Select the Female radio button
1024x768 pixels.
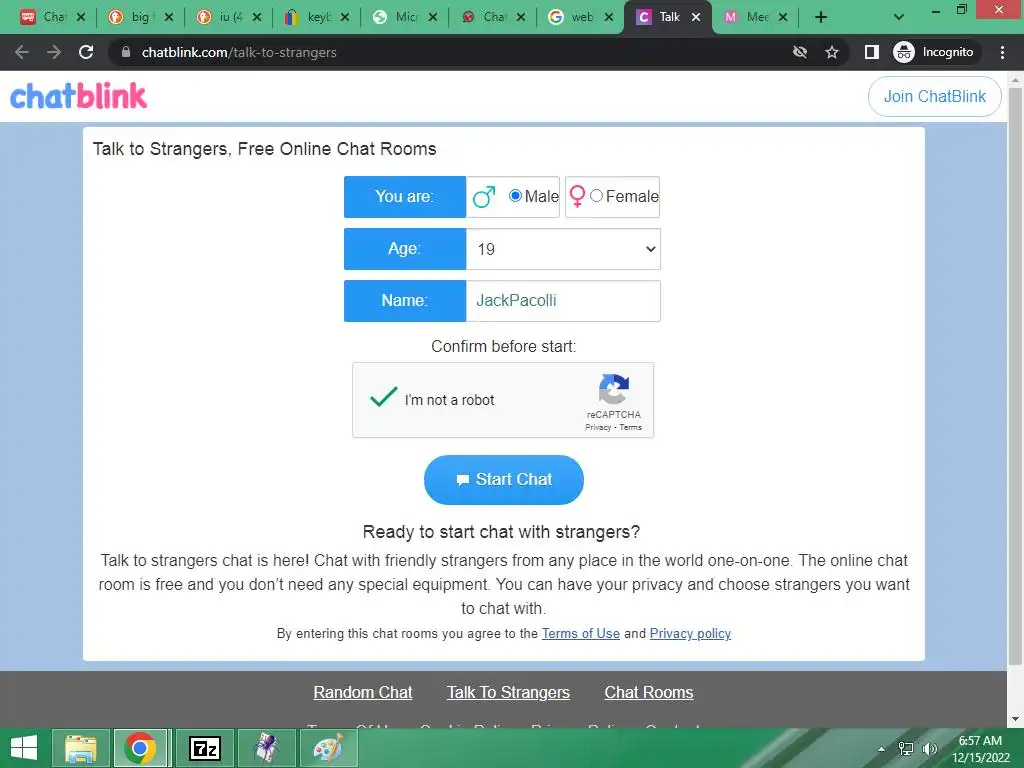click(596, 195)
